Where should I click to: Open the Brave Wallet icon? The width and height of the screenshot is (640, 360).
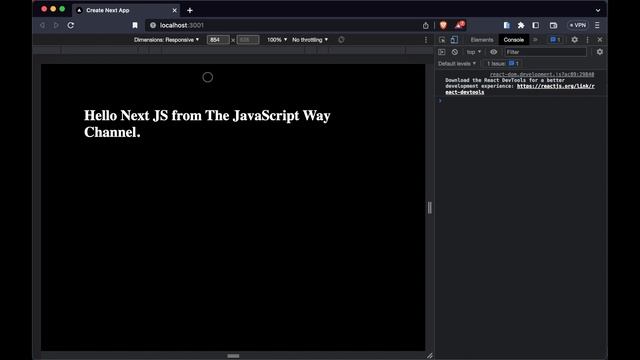553,25
